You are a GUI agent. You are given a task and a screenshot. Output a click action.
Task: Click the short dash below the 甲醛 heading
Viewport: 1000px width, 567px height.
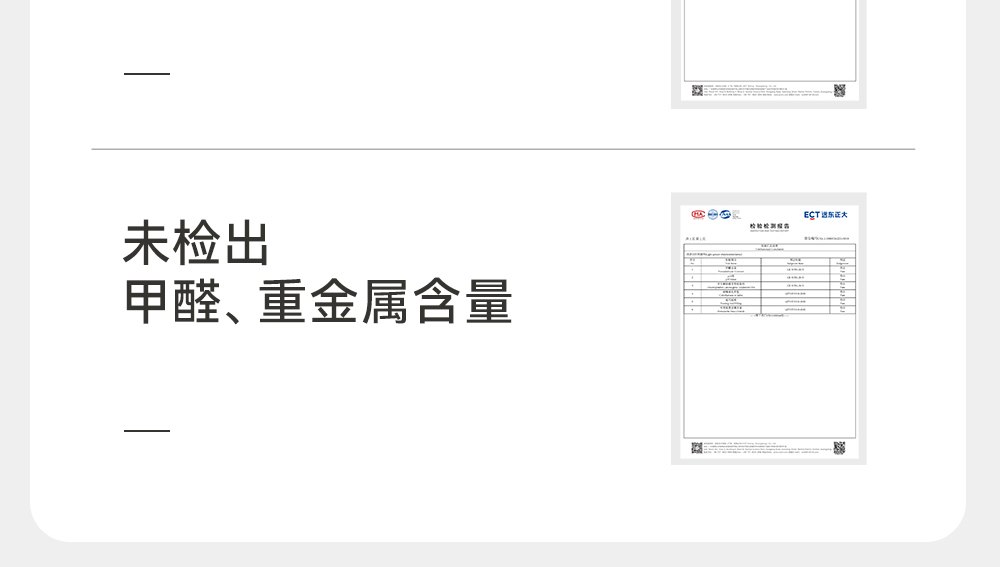(x=147, y=431)
